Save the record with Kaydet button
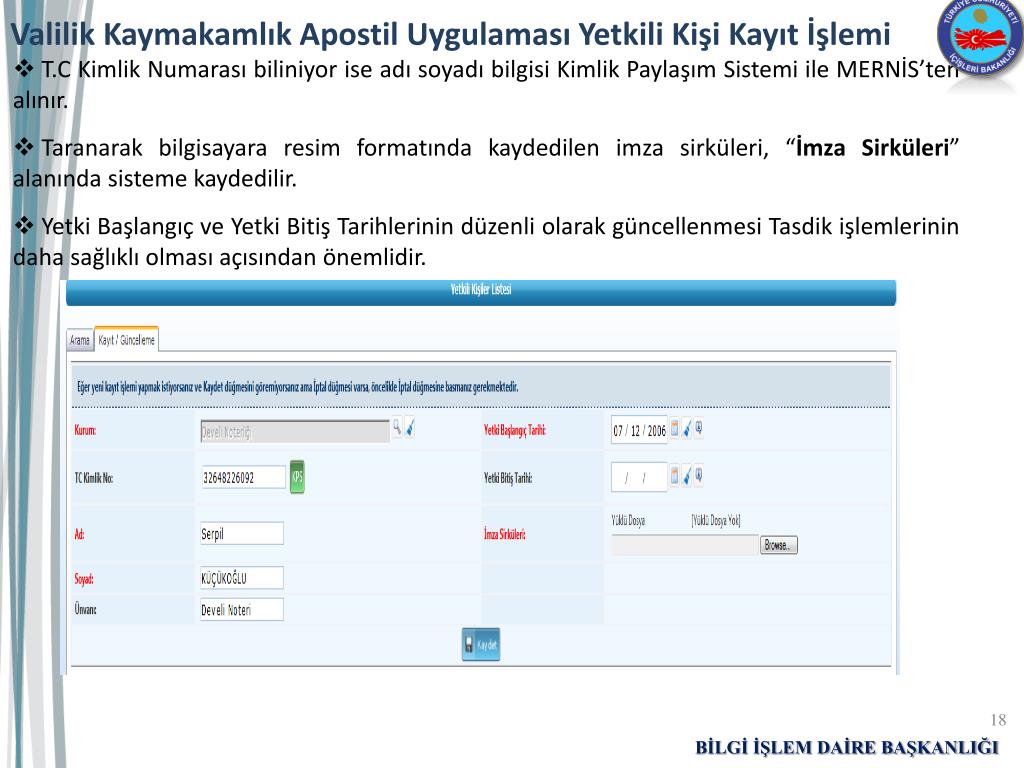The image size is (1024, 768). tap(481, 645)
